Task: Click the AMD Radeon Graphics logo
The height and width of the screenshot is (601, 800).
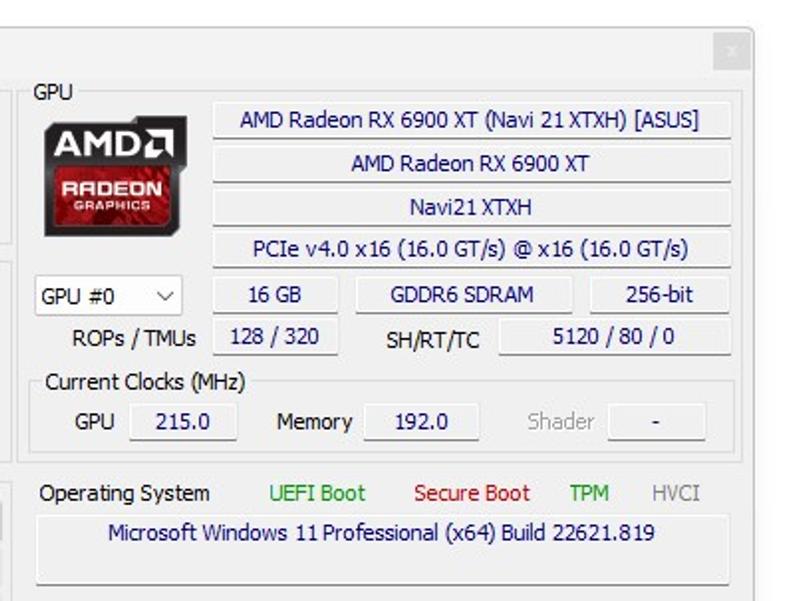Action: (x=115, y=175)
